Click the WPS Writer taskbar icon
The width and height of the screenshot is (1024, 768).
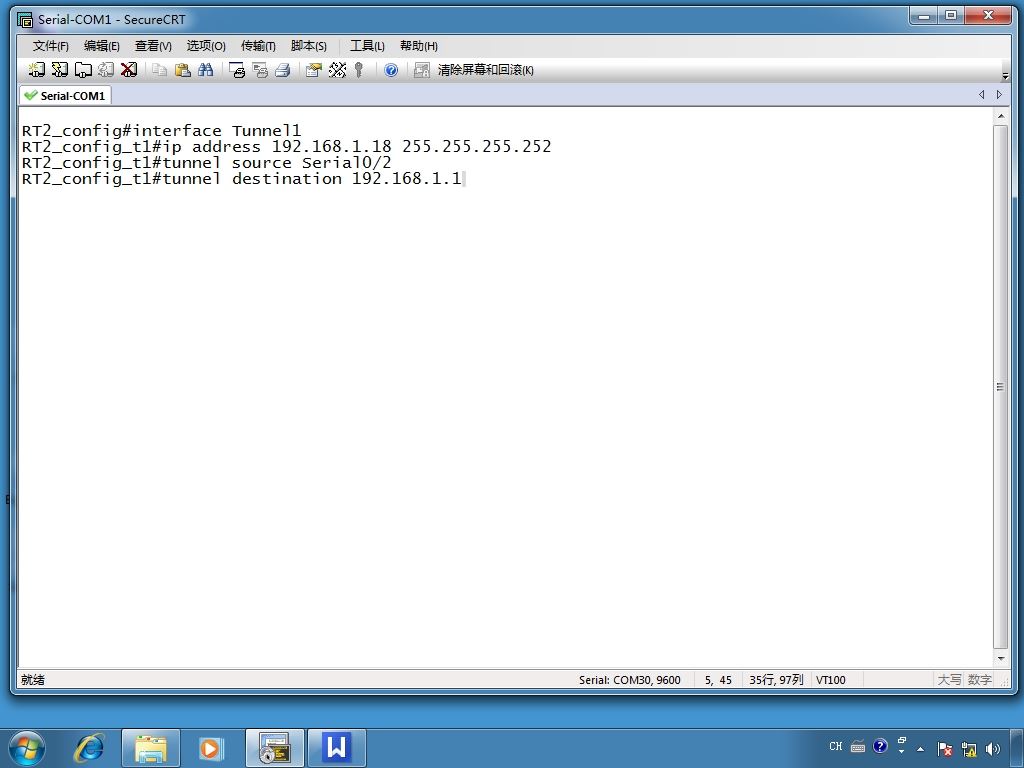click(336, 748)
